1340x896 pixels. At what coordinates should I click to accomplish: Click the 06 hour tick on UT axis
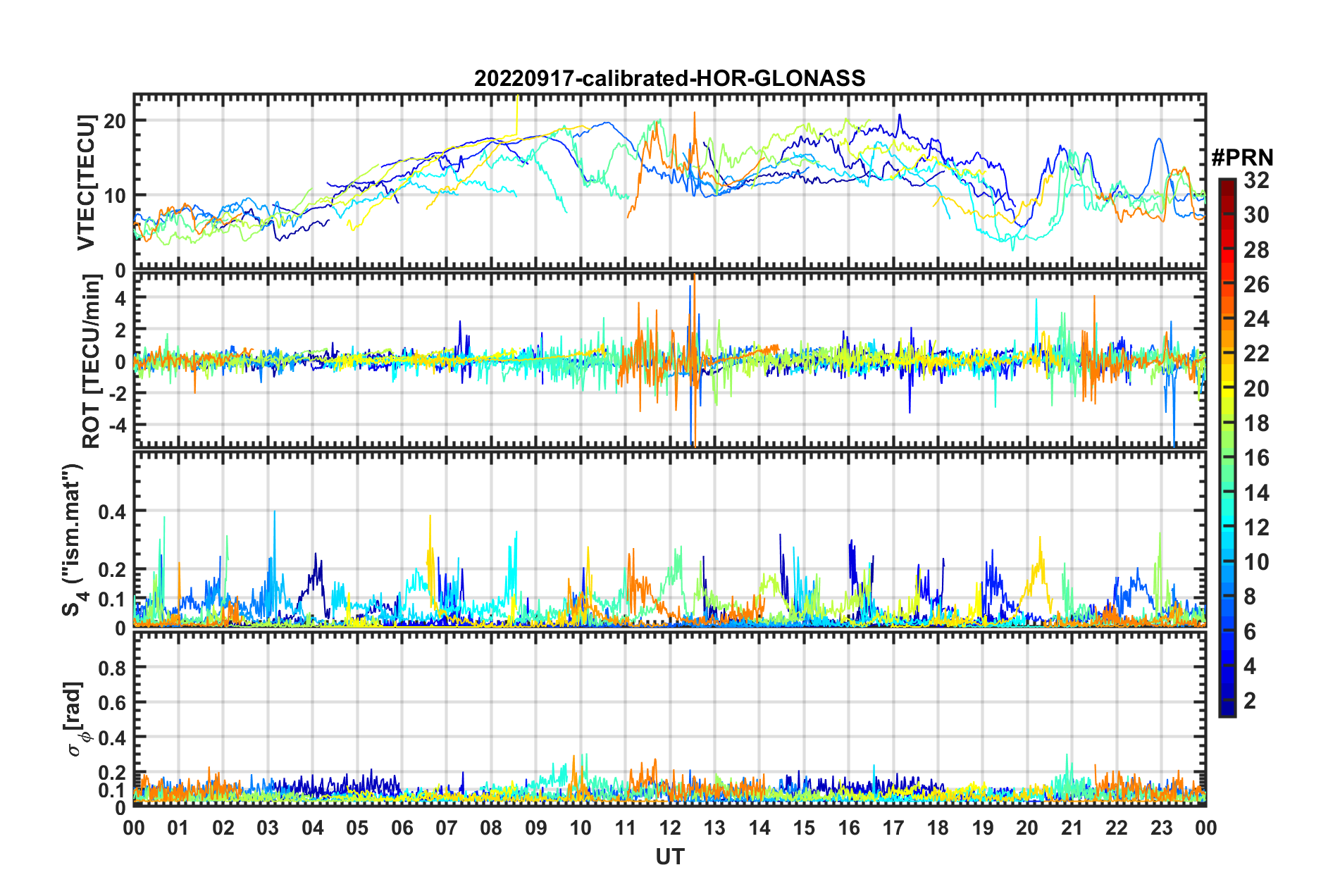point(402,827)
